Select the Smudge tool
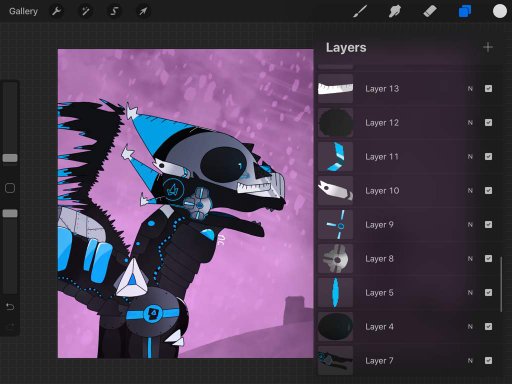This screenshot has width=512, height=384. click(x=394, y=11)
